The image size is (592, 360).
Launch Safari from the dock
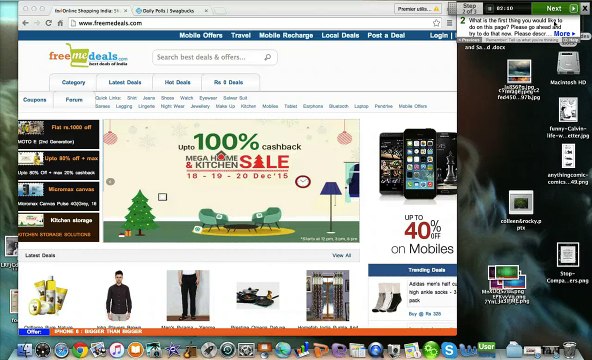click(62, 350)
